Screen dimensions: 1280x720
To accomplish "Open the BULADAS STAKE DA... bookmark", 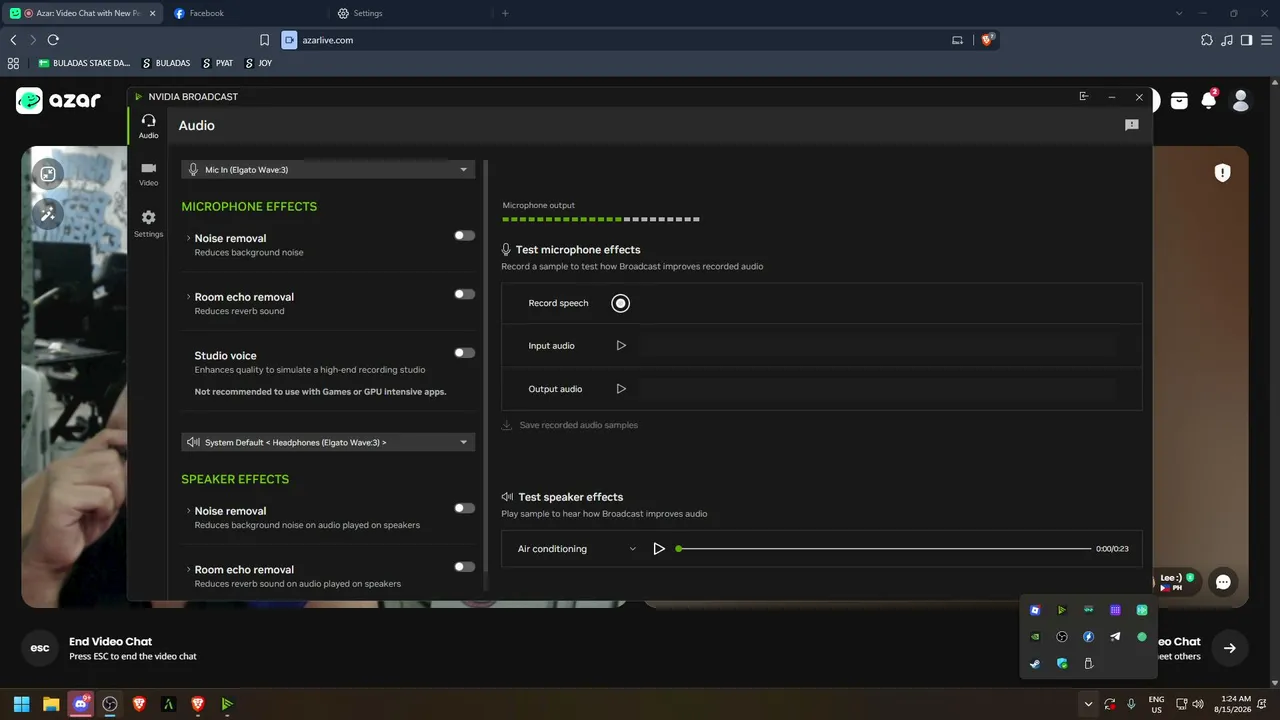I will (x=84, y=63).
